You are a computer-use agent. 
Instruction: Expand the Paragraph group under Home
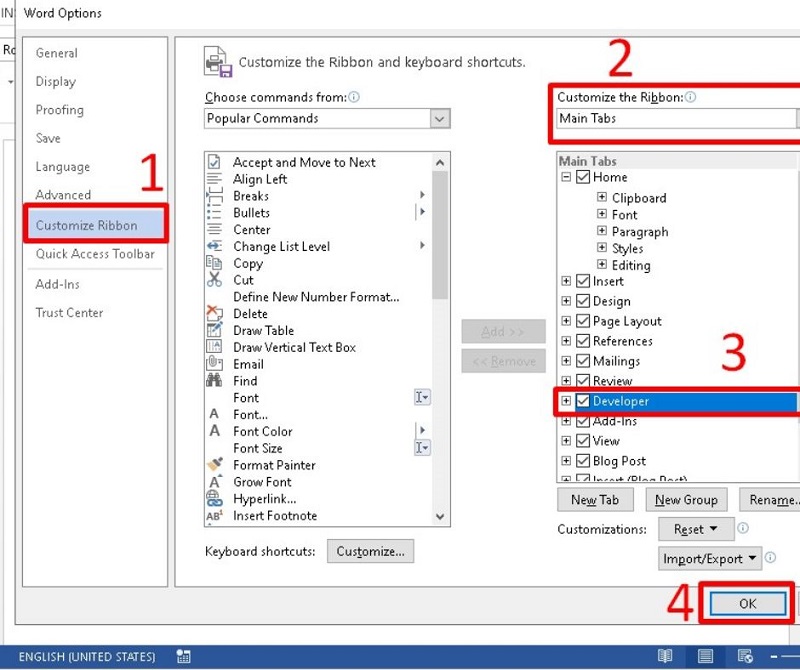pos(602,231)
